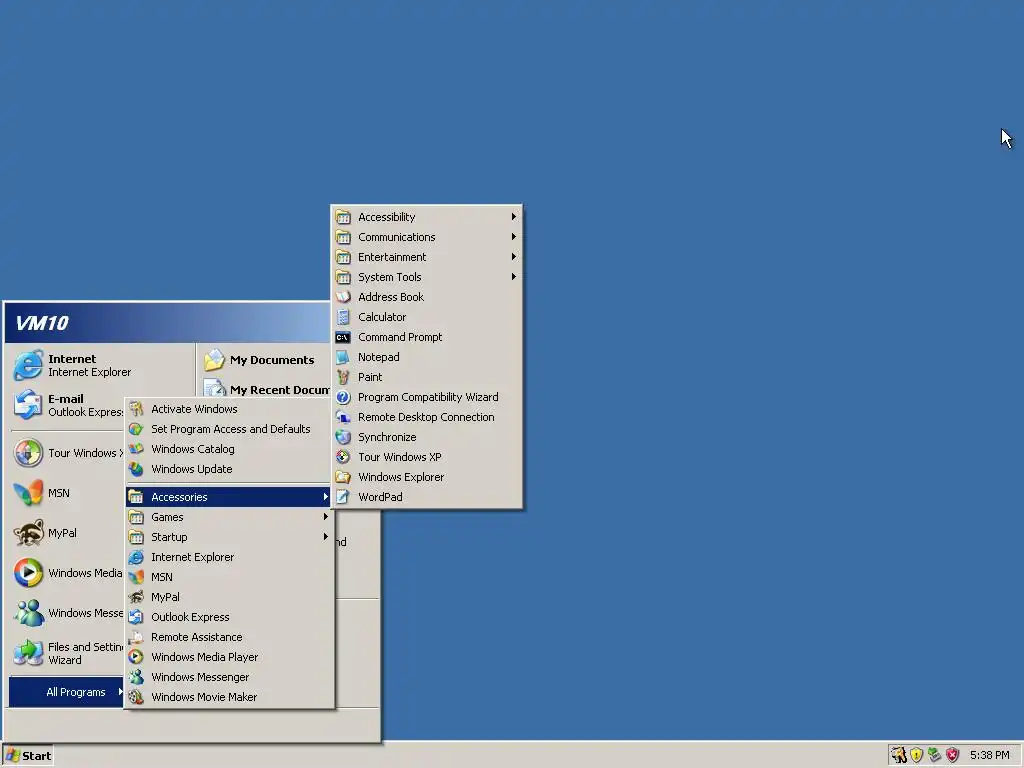Screen dimensions: 1024x768
Task: Click the Paint brush icon
Action: (x=343, y=377)
